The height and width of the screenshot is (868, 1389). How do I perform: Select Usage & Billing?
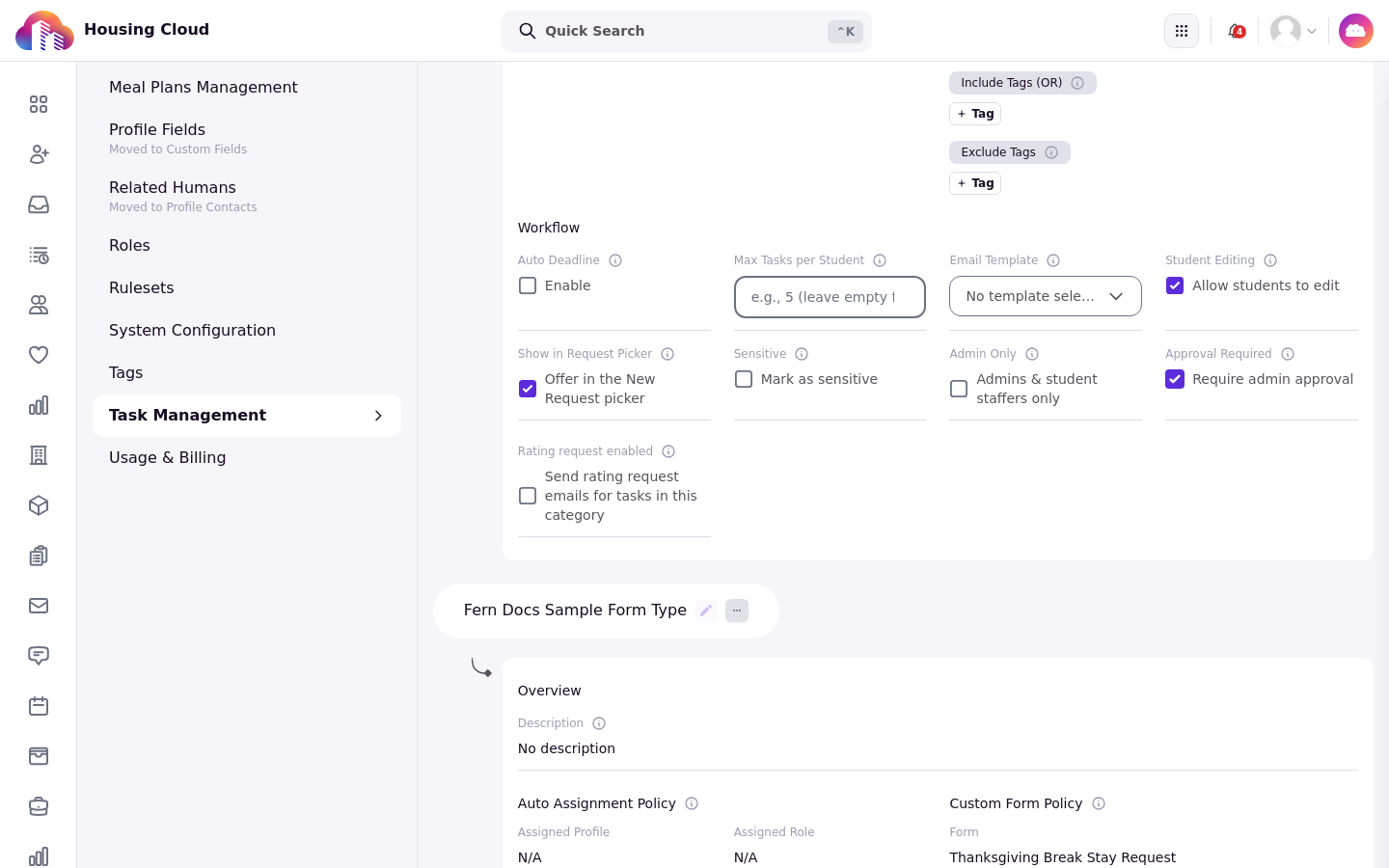pos(247,457)
